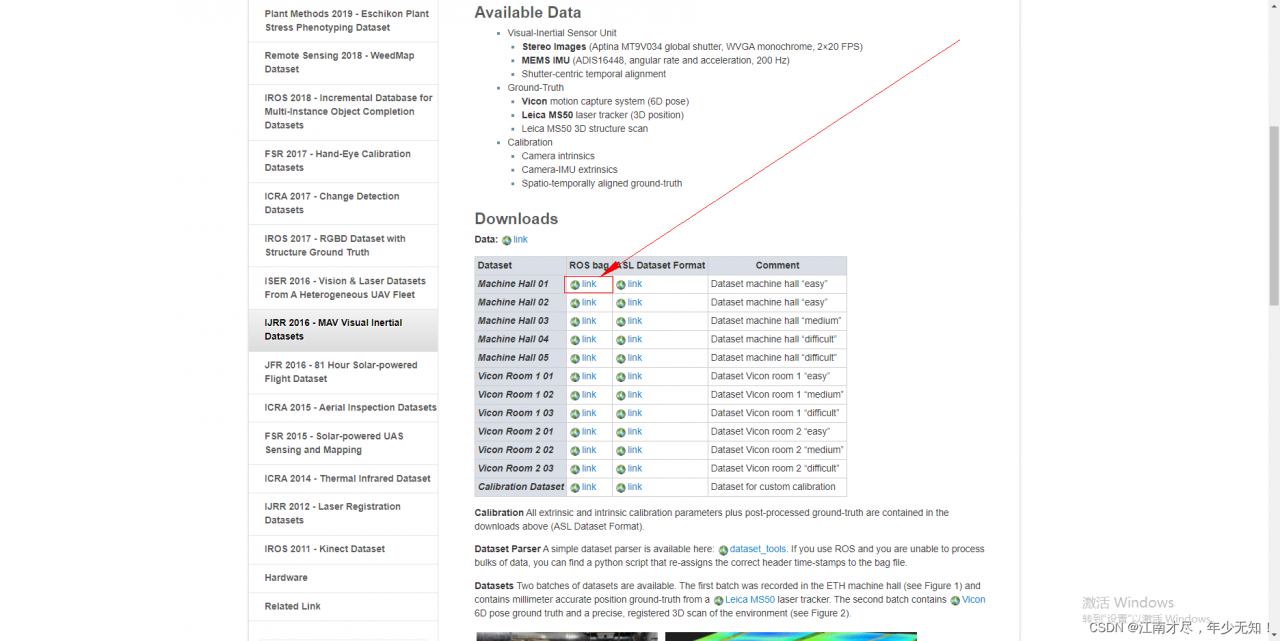Open JFR 2016 81 Hour Solar-powered Flight Dataset
This screenshot has width=1280, height=641.
[x=343, y=372]
